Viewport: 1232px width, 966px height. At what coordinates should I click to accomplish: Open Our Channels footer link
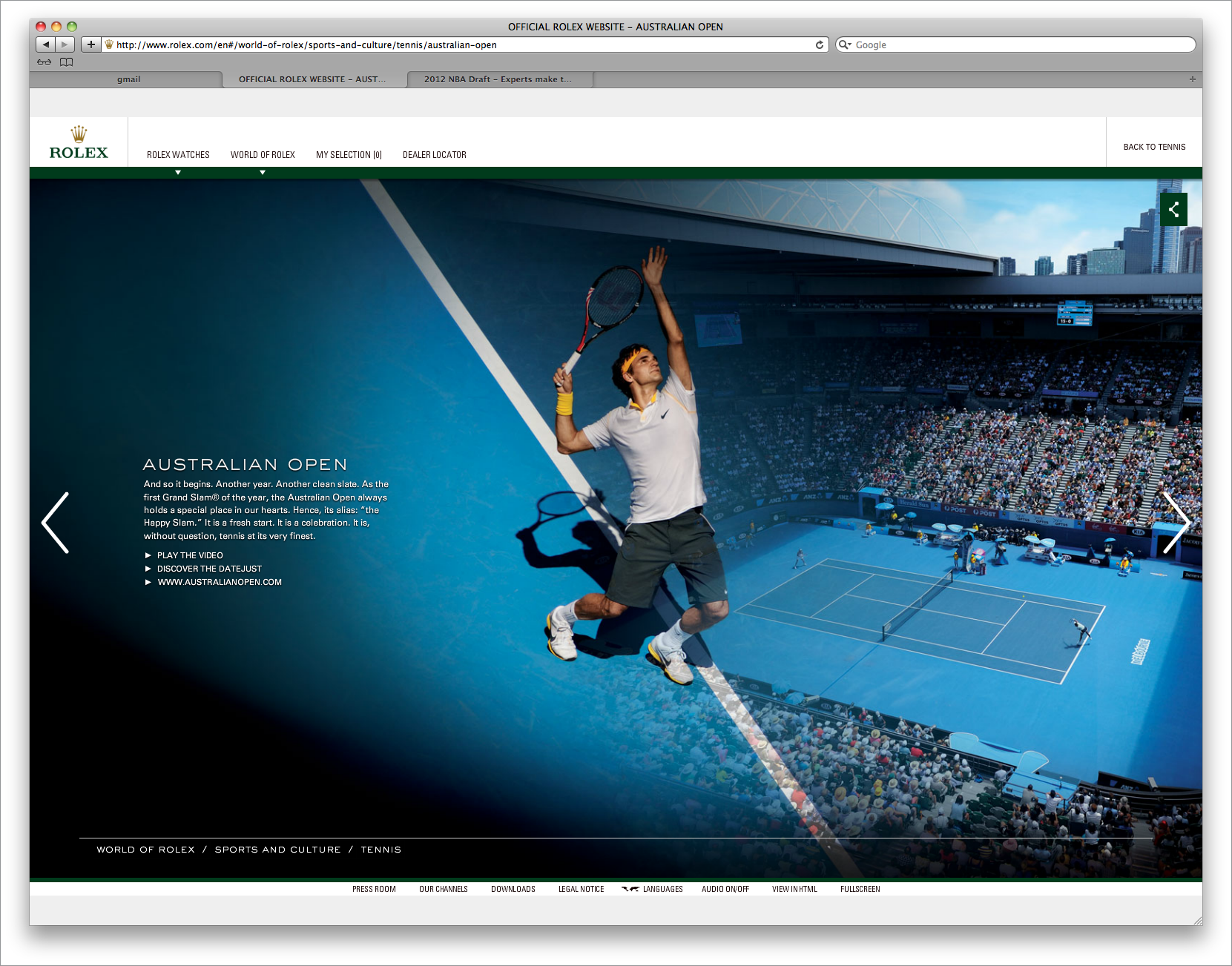444,889
